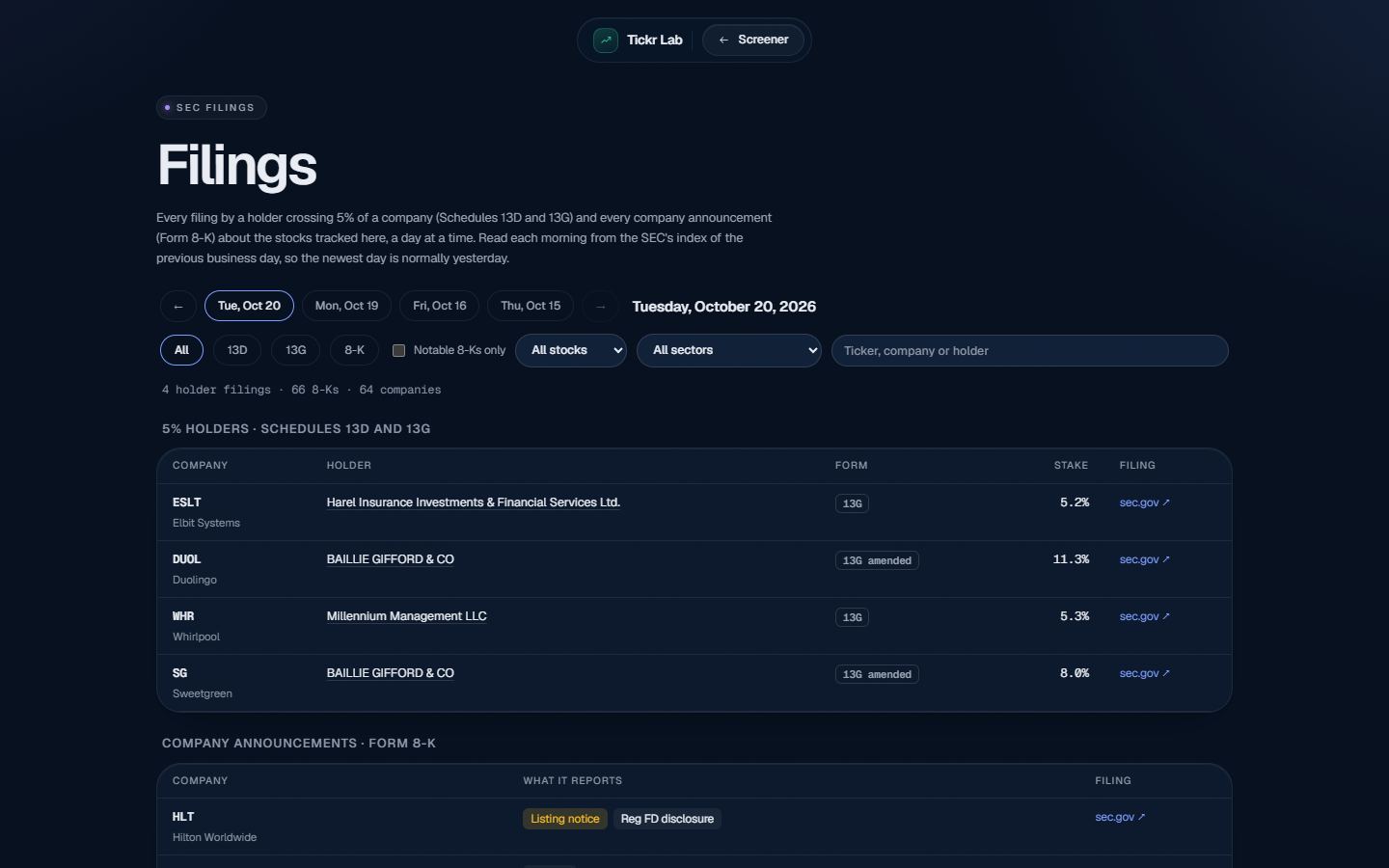Click the previous-day left arrow button
The width and height of the screenshot is (1389, 868).
[178, 307]
